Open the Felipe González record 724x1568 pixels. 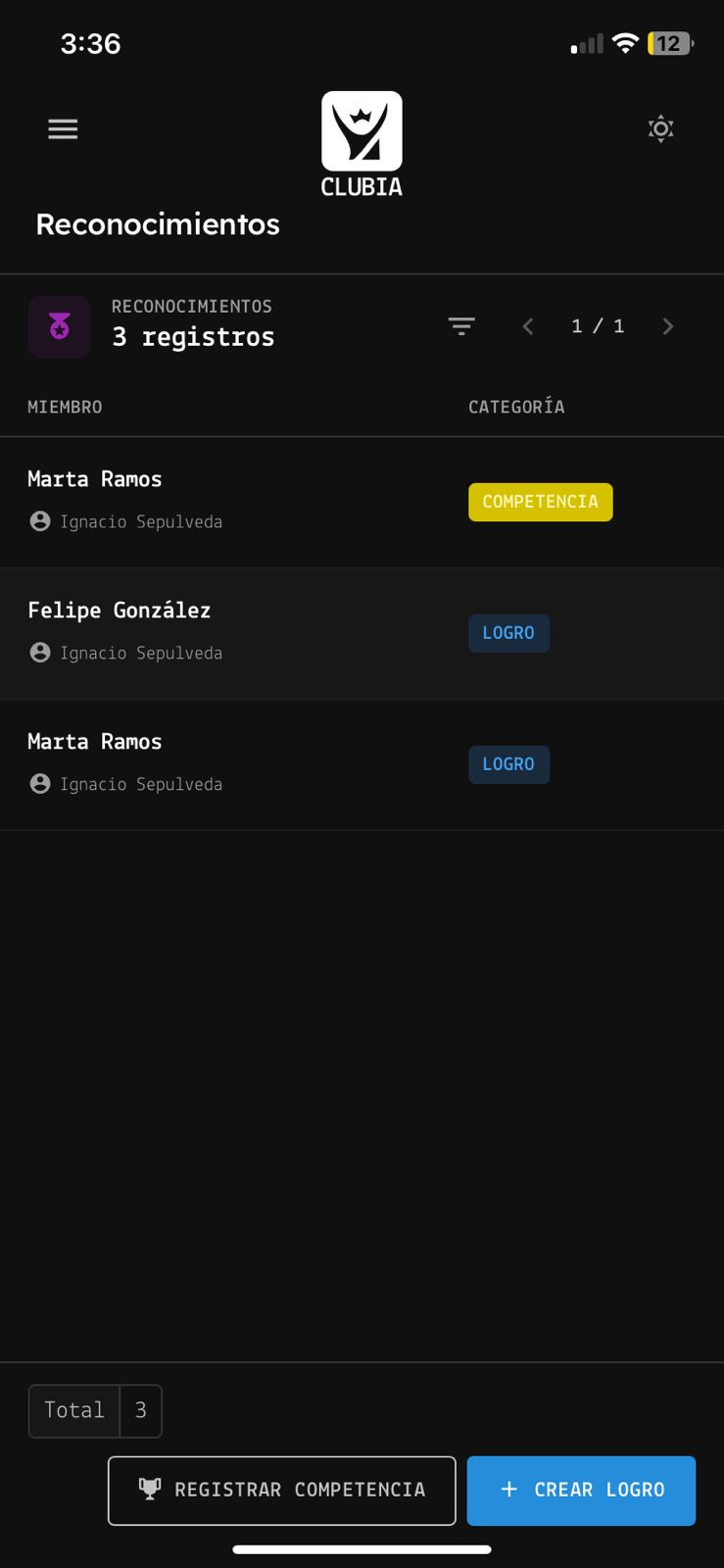[x=362, y=633]
